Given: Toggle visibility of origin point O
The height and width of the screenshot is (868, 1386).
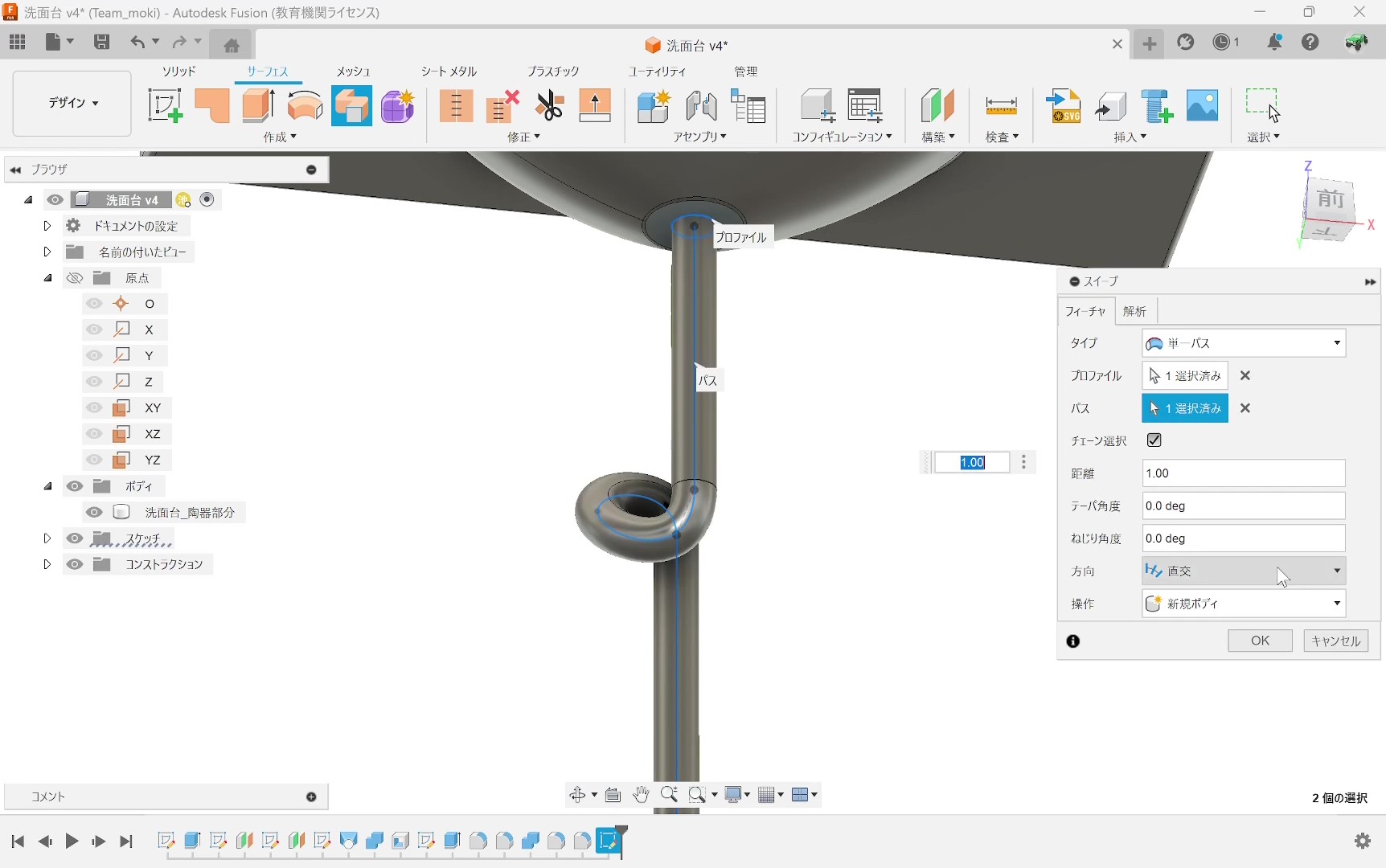Looking at the screenshot, I should [94, 304].
